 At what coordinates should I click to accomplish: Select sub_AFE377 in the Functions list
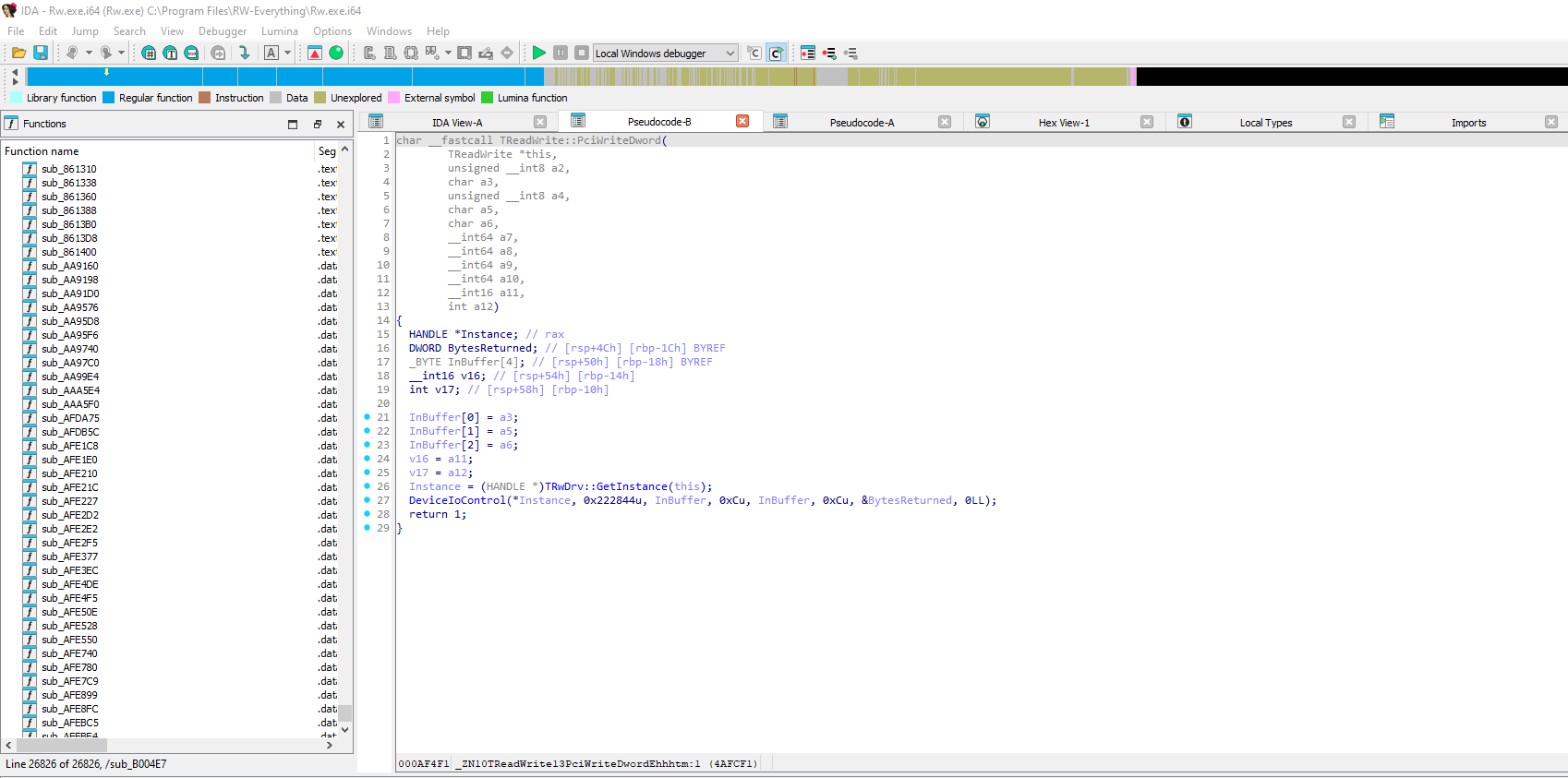click(x=69, y=557)
